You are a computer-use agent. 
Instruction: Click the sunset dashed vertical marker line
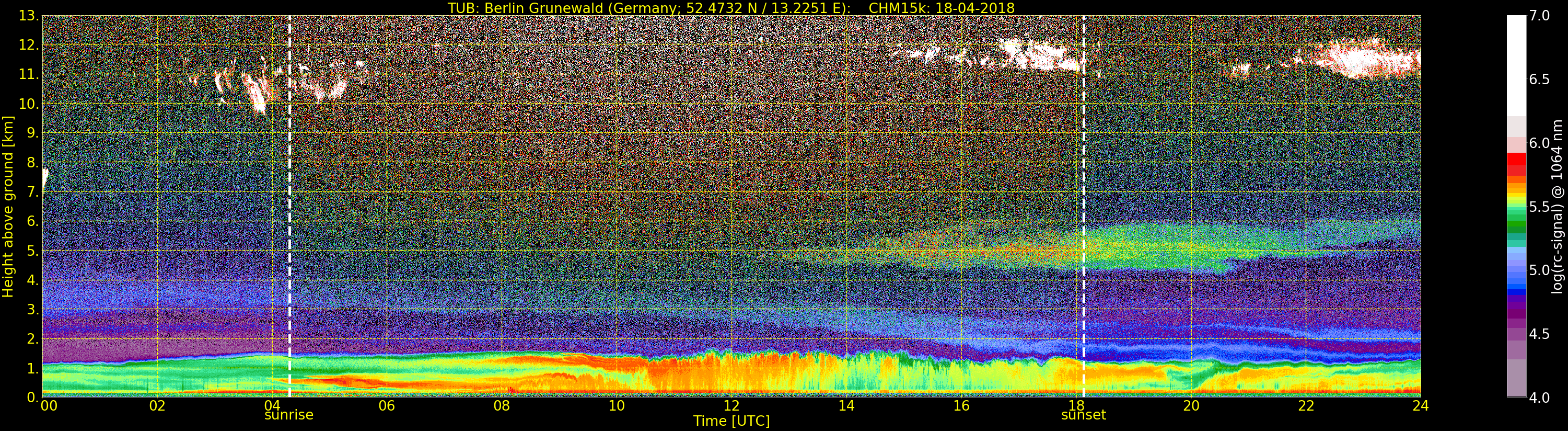click(x=1084, y=206)
